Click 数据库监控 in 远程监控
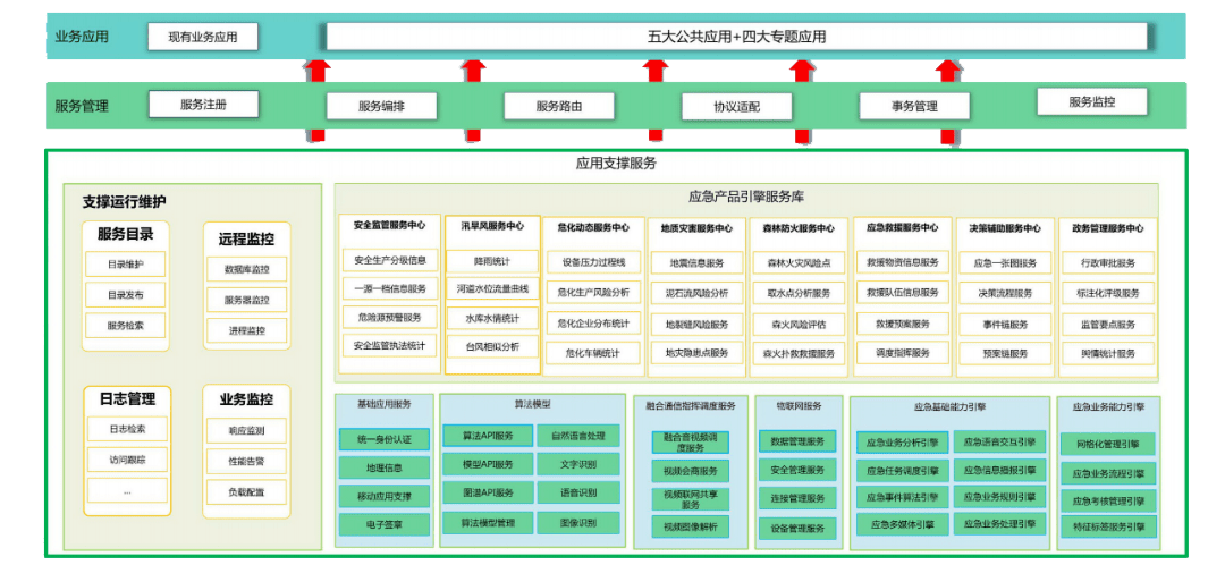 click(247, 270)
